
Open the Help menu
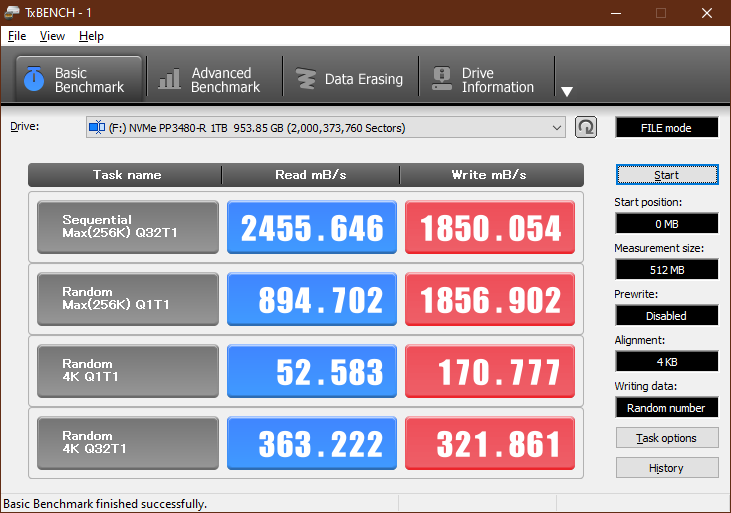(91, 36)
